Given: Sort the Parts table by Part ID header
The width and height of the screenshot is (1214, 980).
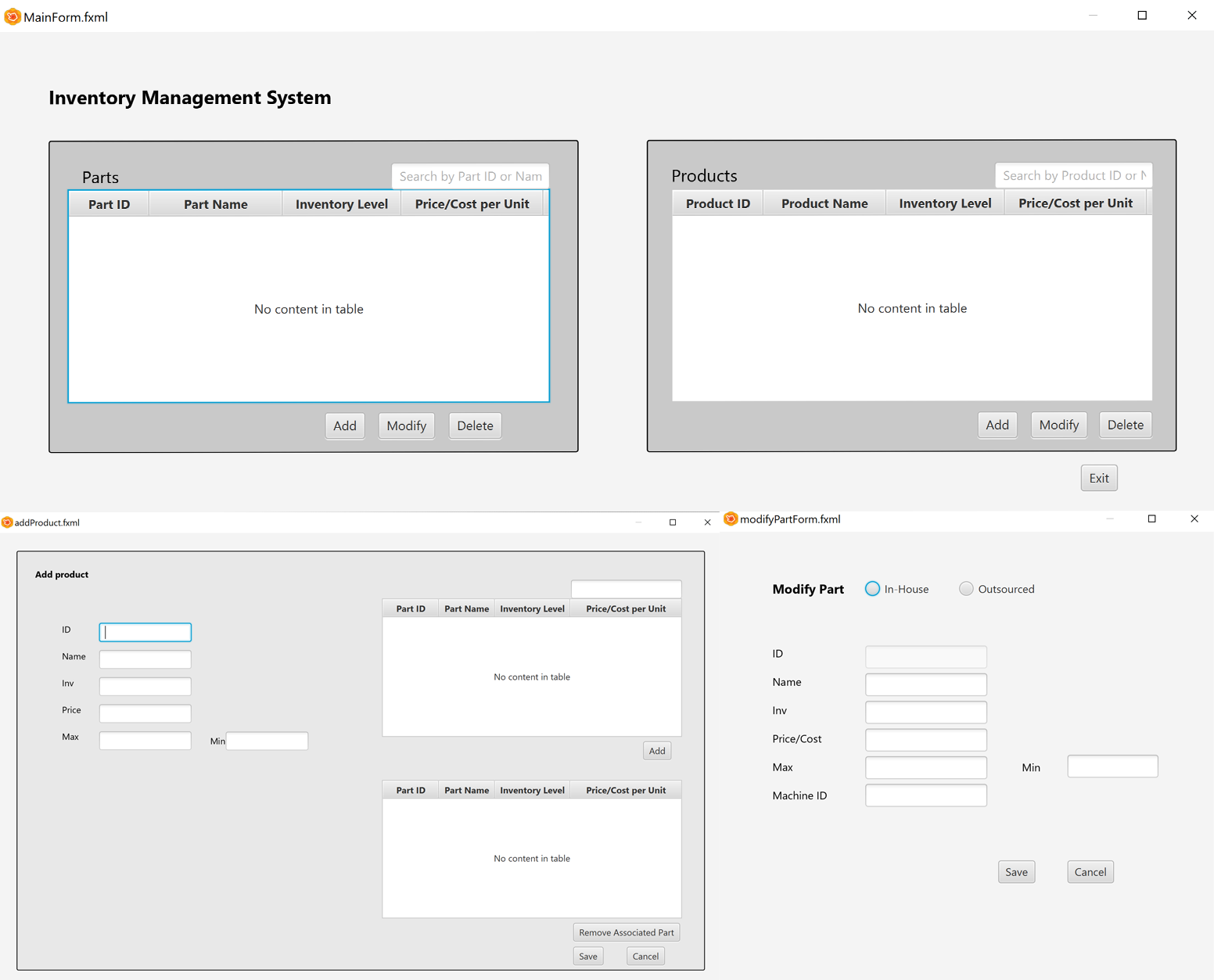Looking at the screenshot, I should (x=108, y=203).
